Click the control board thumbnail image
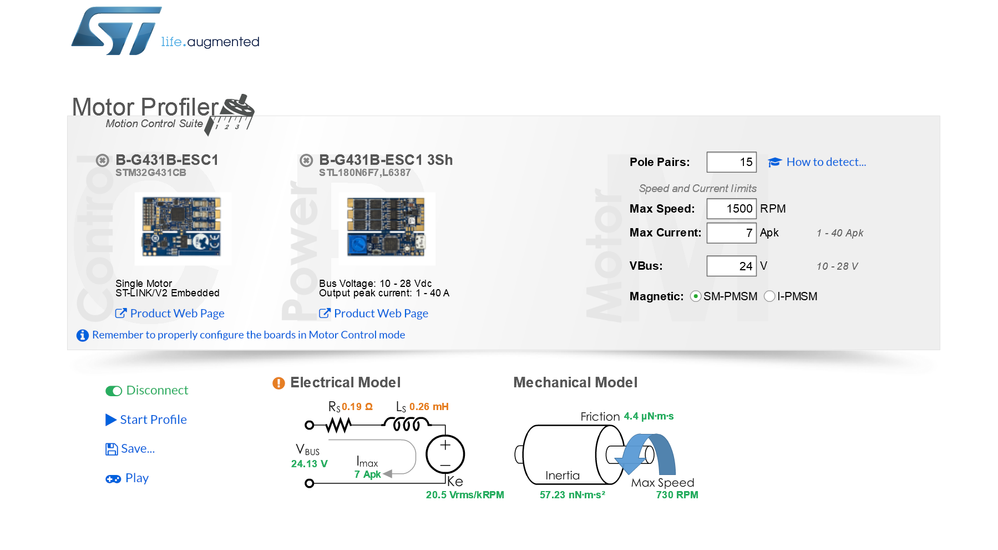The width and height of the screenshot is (998, 550). point(181,227)
